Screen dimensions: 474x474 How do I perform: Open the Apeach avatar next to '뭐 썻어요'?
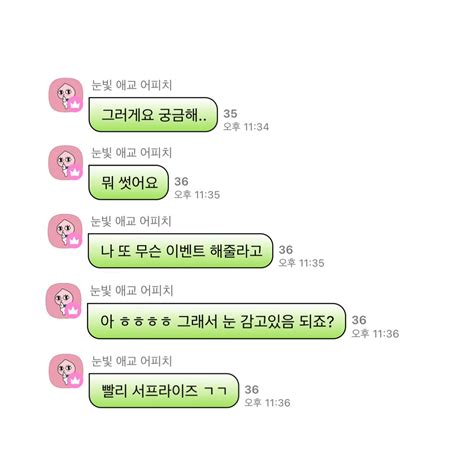click(x=66, y=163)
